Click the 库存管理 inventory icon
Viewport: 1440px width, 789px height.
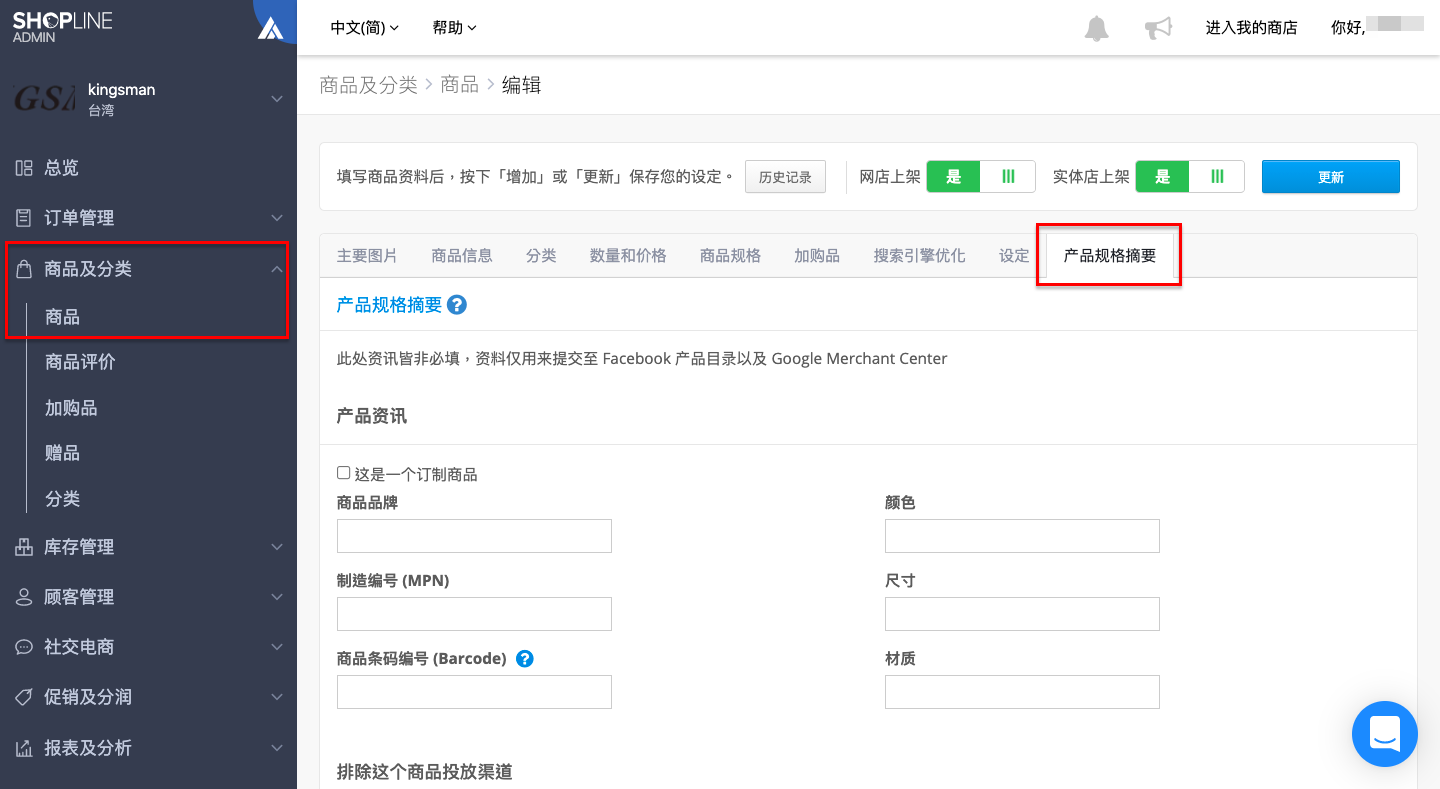pyautogui.click(x=24, y=547)
